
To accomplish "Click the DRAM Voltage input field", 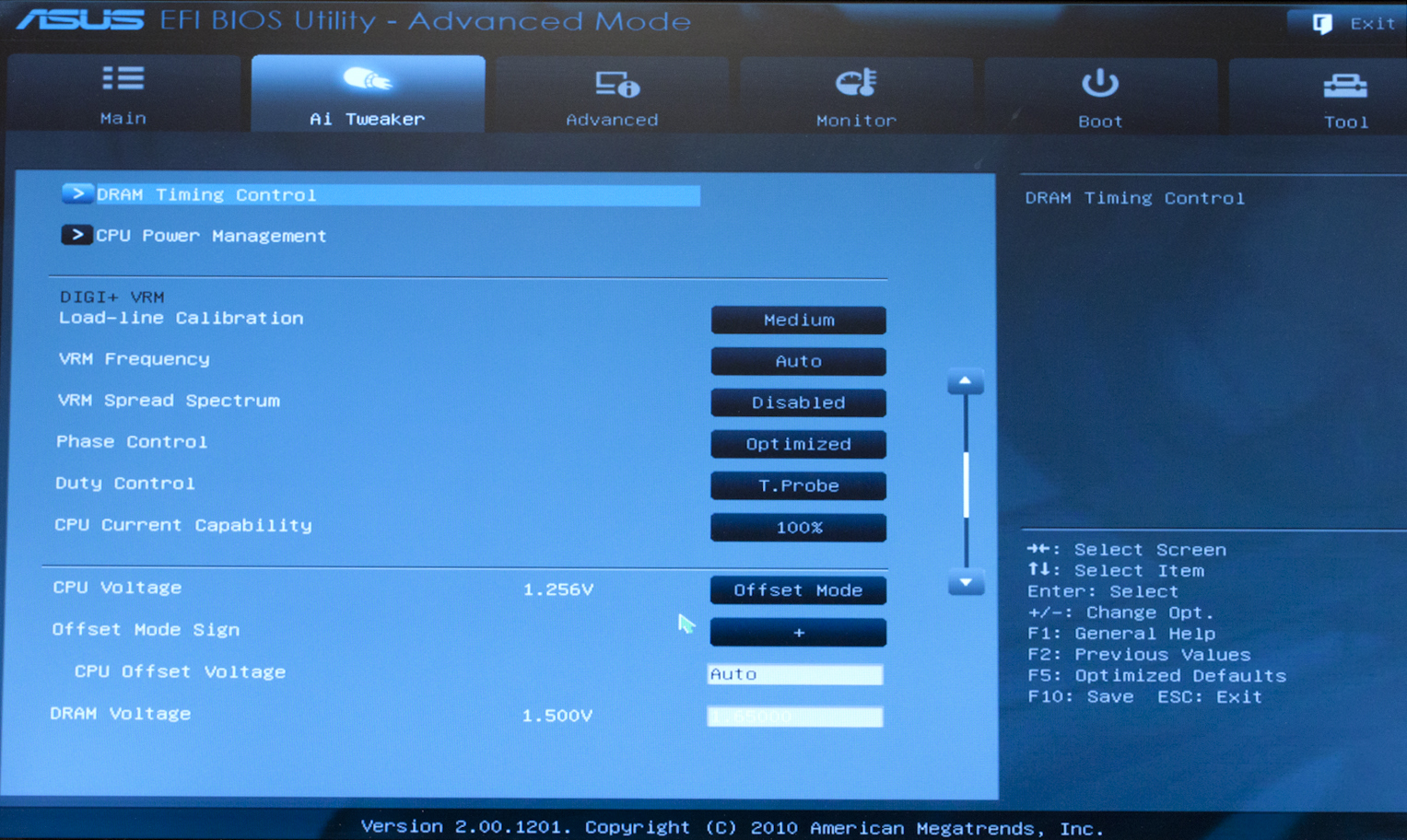I will [x=794, y=716].
